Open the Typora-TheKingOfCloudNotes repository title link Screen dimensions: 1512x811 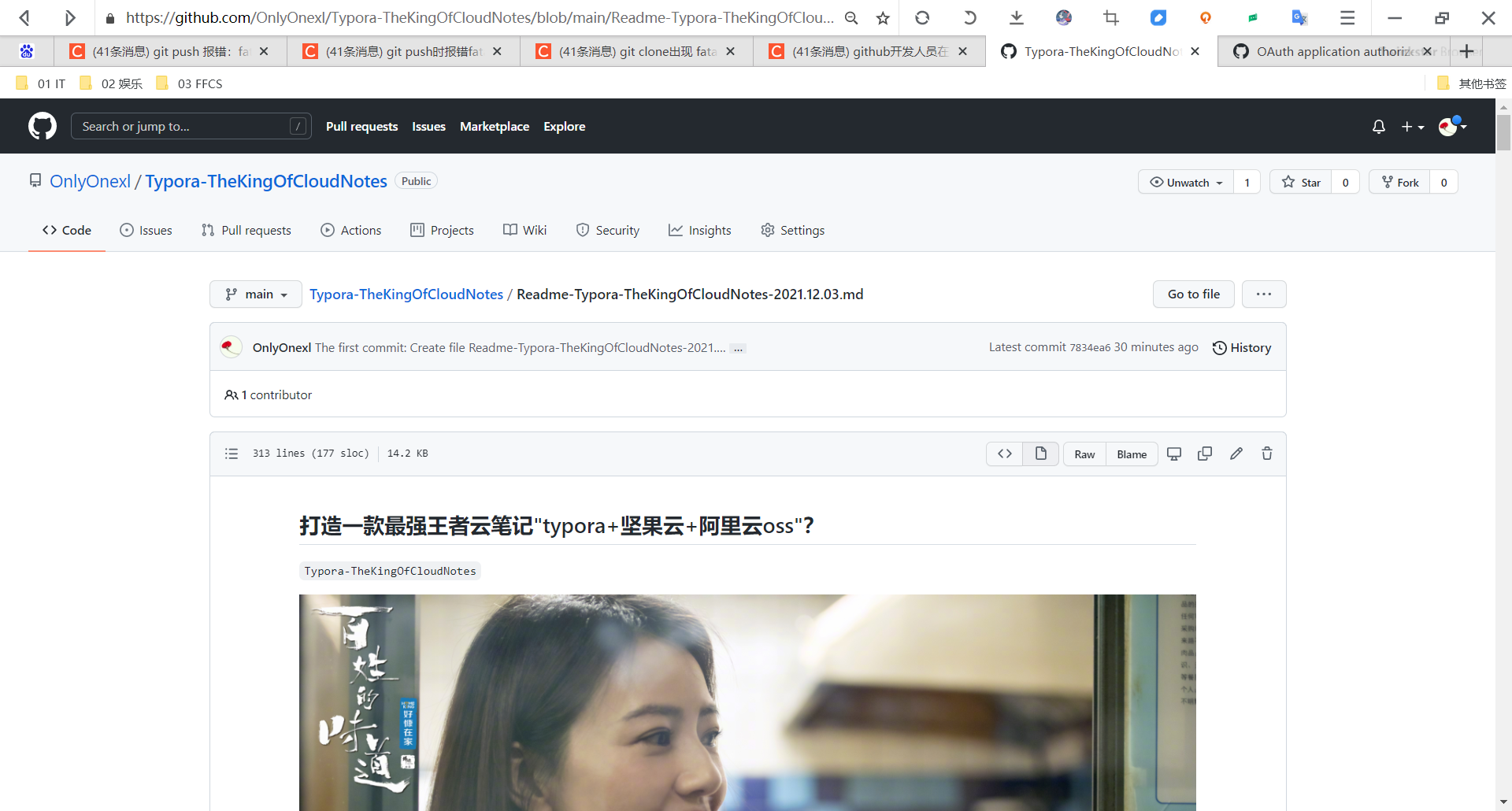coord(266,181)
